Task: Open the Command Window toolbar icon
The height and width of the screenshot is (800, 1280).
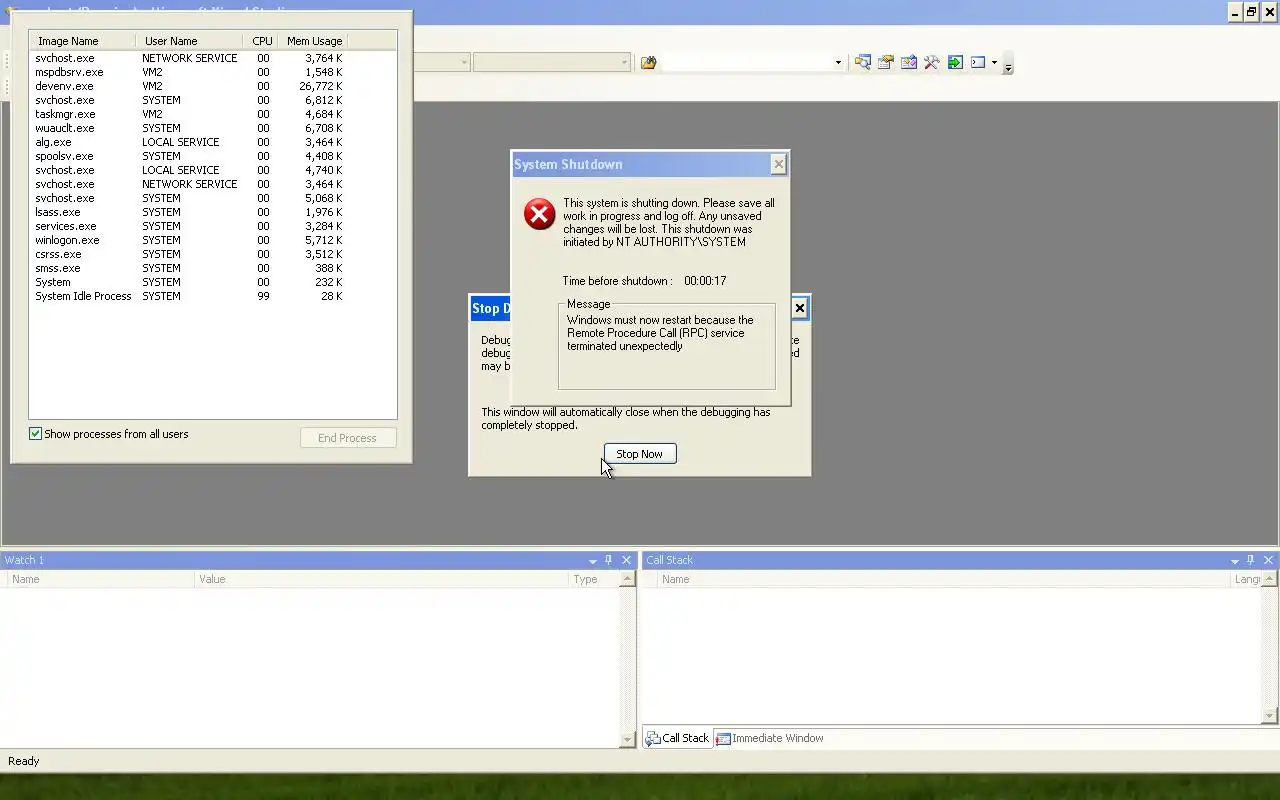Action: (x=978, y=62)
